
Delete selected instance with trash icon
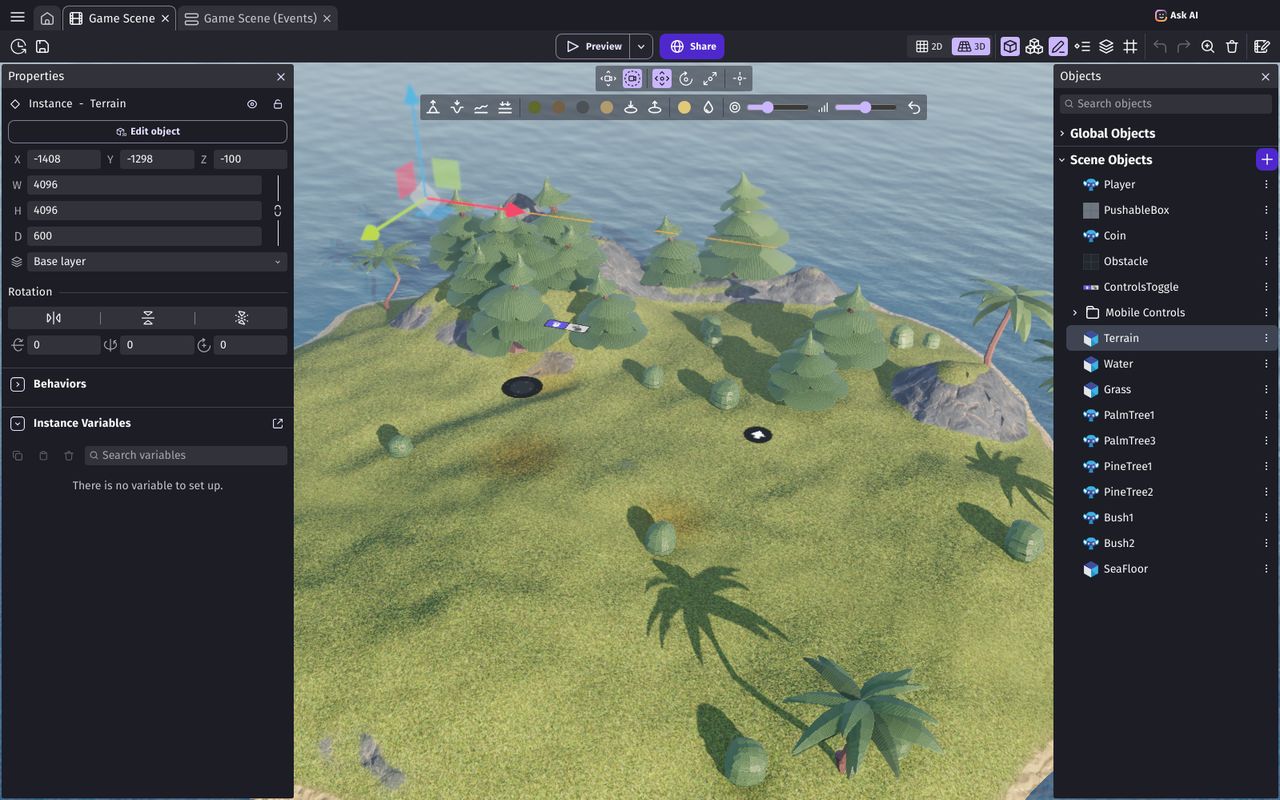1232,46
